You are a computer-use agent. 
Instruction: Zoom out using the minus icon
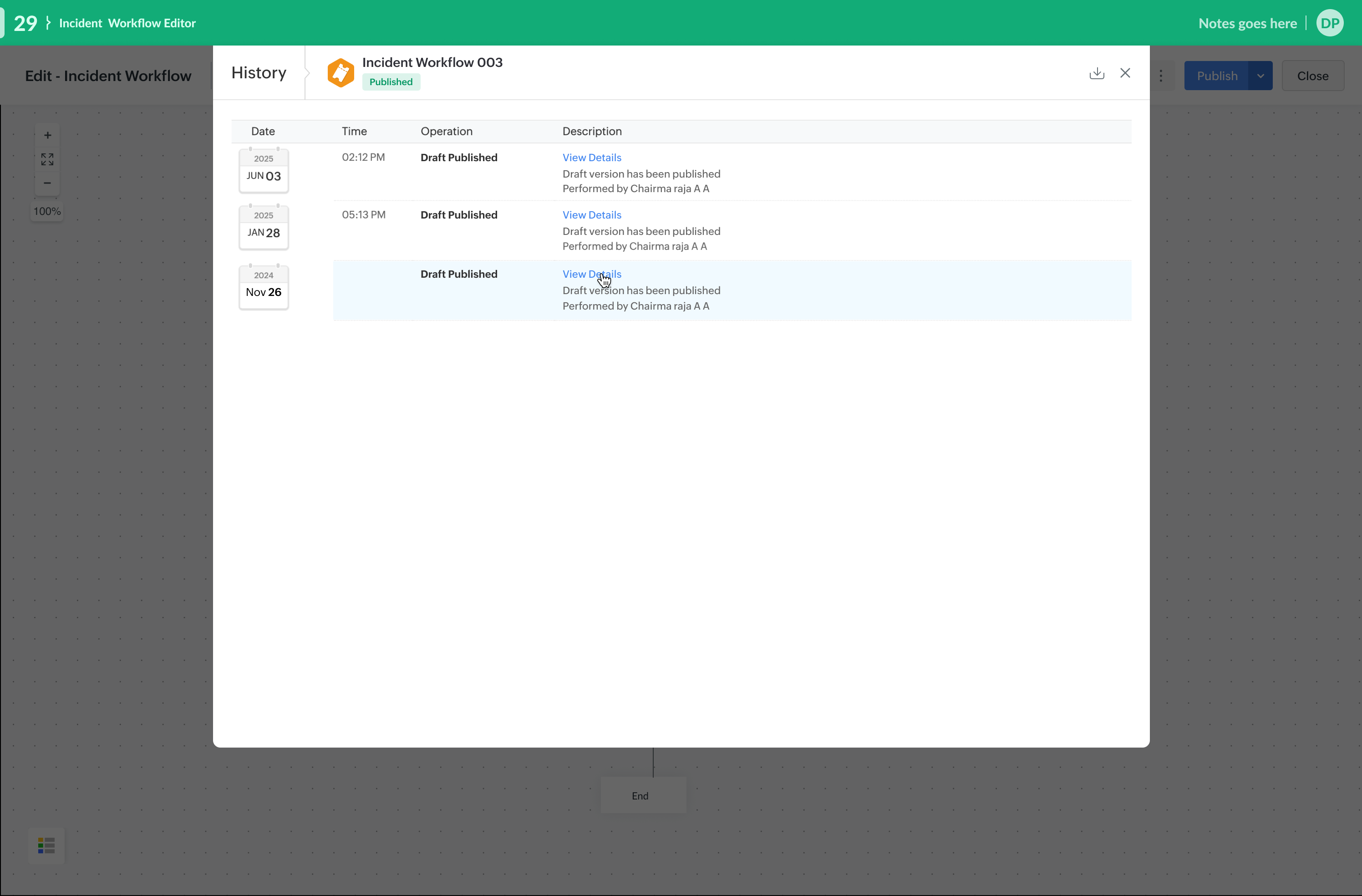pyautogui.click(x=47, y=183)
